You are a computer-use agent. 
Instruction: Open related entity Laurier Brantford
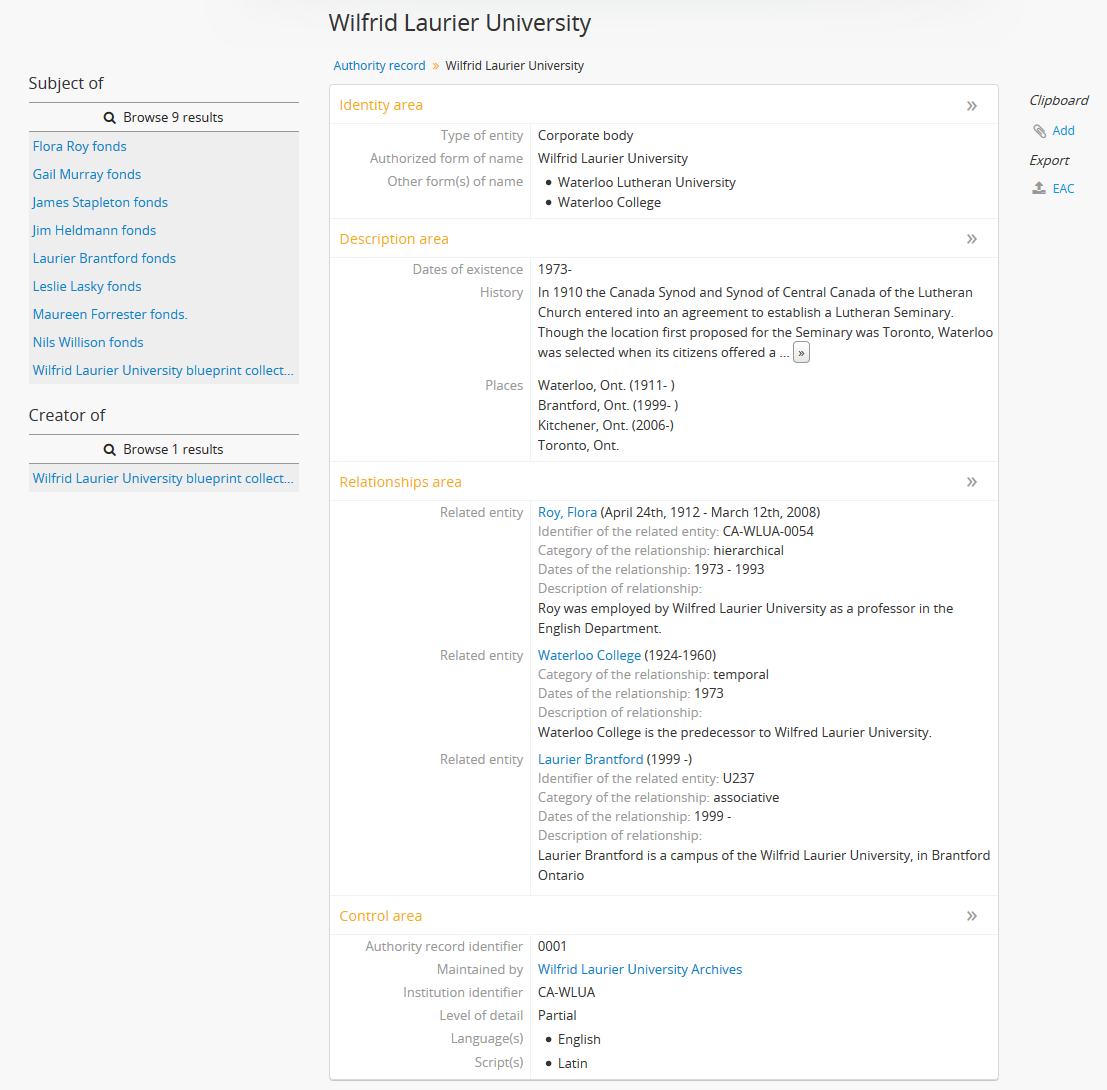coord(590,759)
